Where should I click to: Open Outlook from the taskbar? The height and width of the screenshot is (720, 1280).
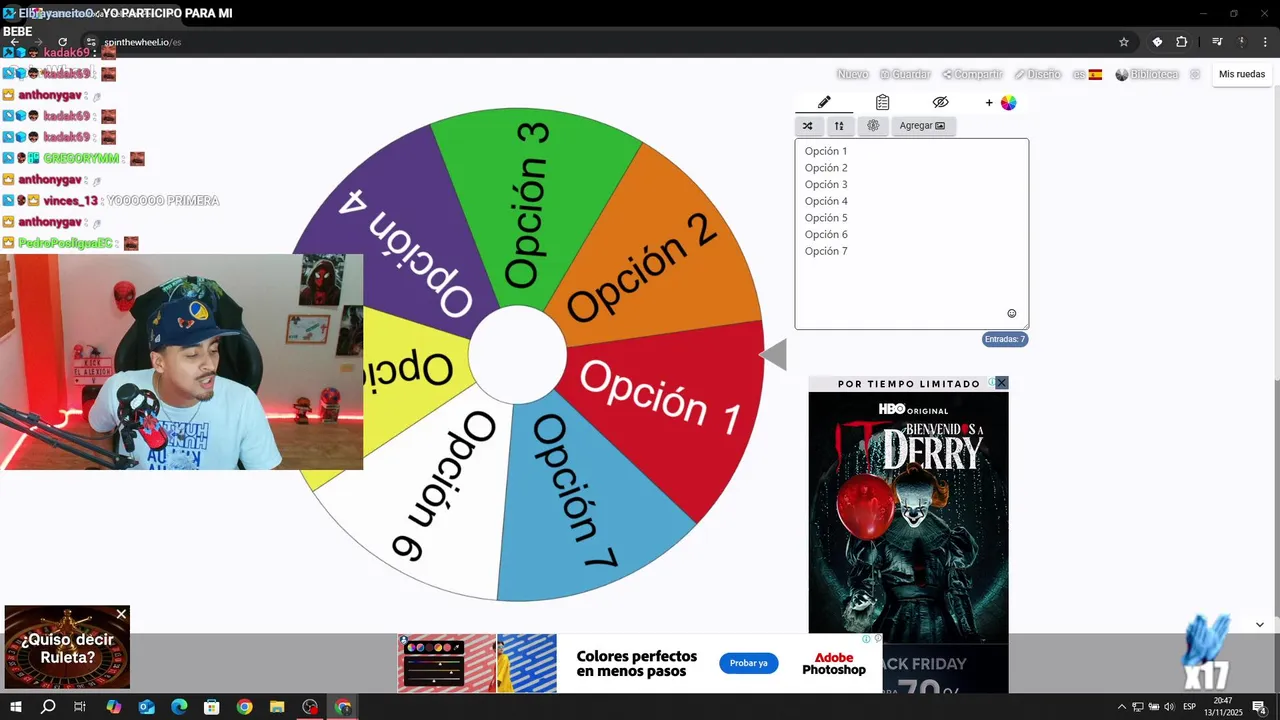146,707
